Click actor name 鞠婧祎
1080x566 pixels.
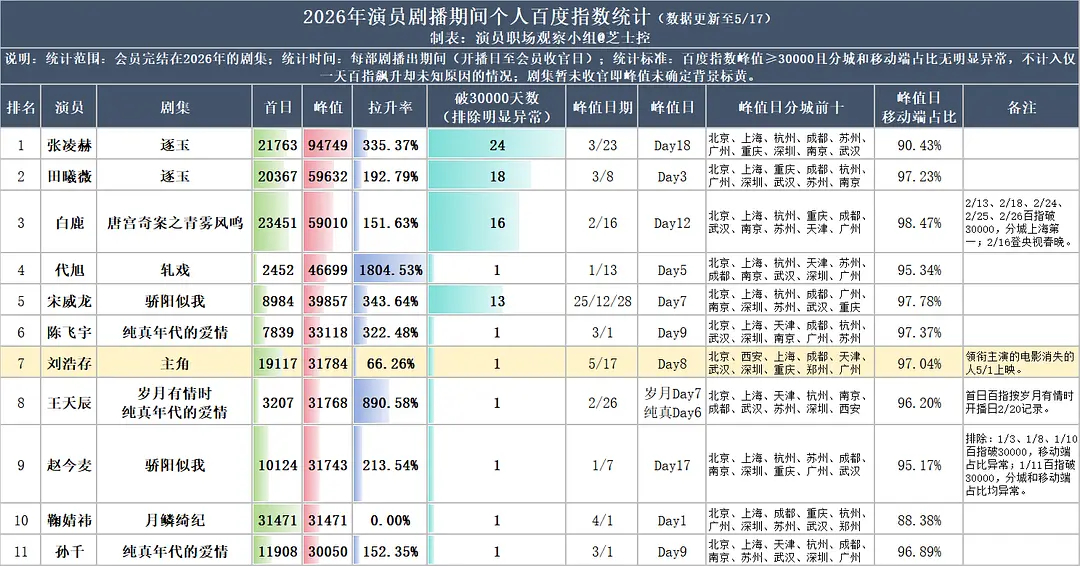tap(70, 521)
